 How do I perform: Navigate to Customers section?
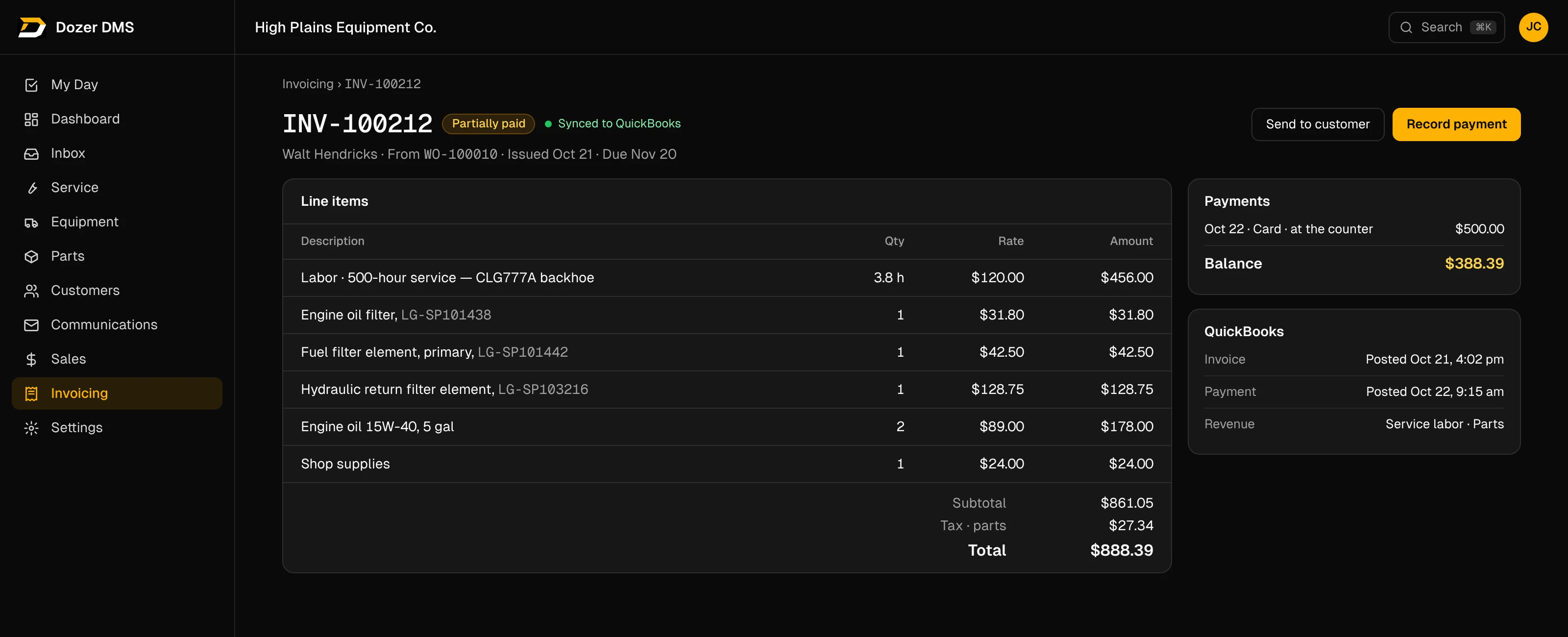tap(117, 291)
